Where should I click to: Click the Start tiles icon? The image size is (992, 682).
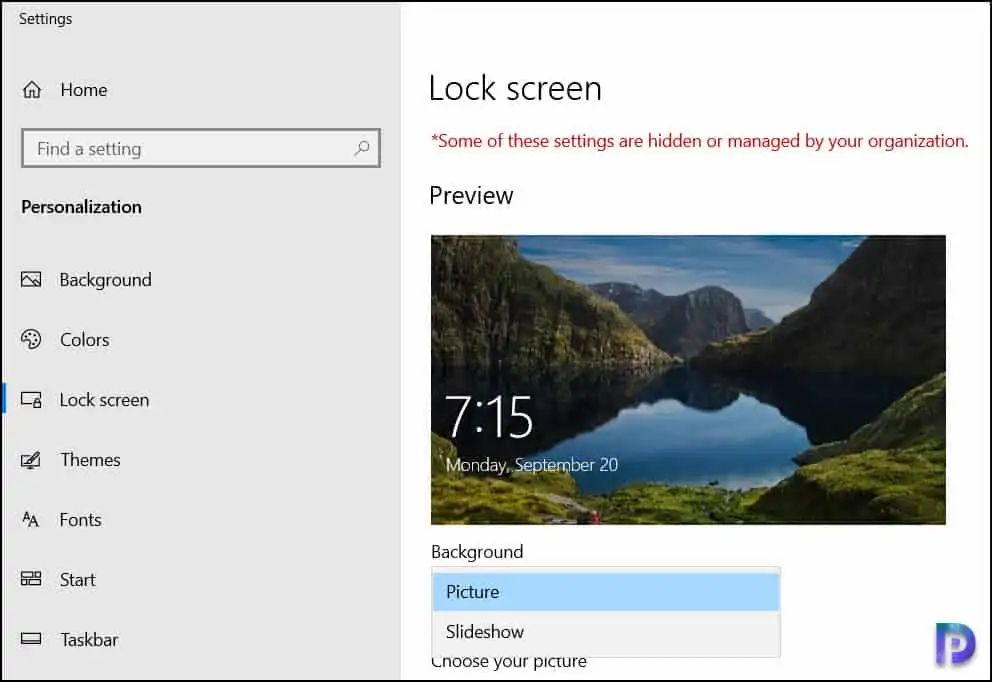31,579
